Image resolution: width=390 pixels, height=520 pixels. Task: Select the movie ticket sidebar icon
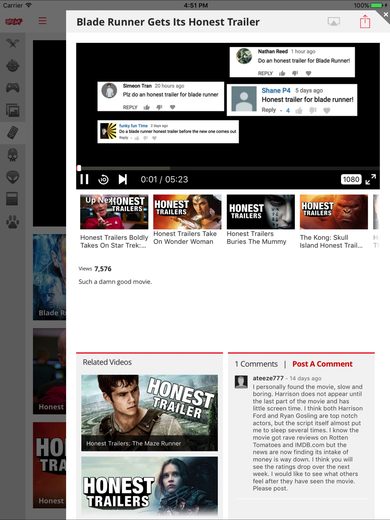[13, 133]
